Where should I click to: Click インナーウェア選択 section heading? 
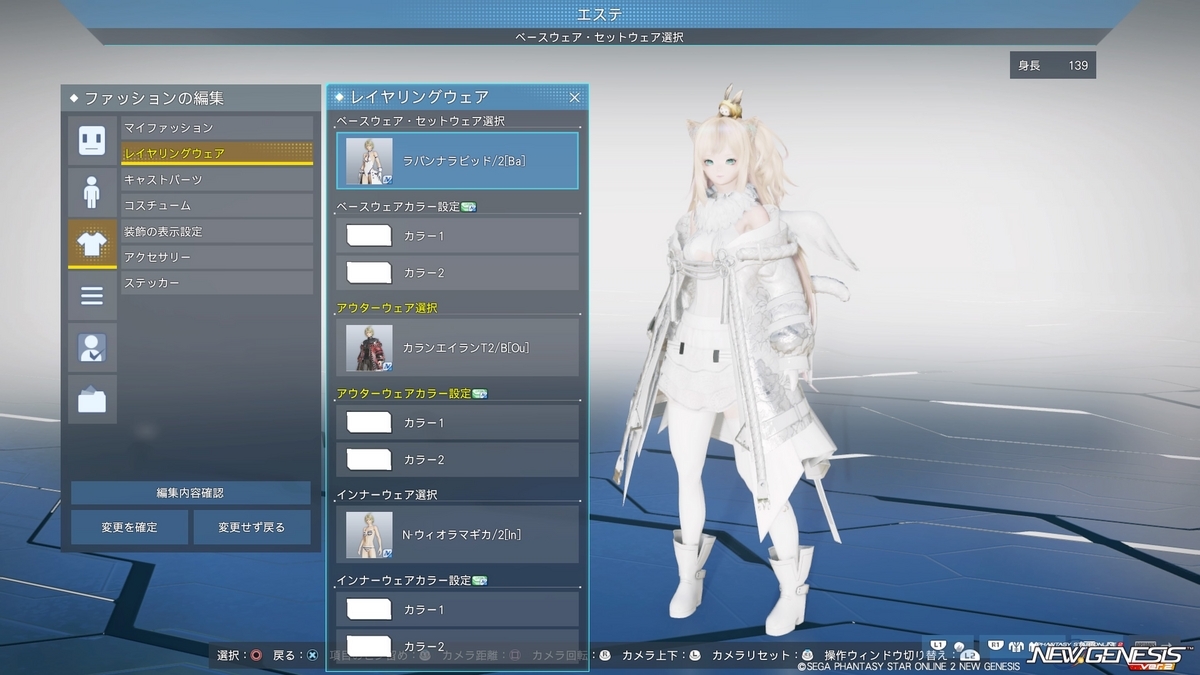coord(387,495)
